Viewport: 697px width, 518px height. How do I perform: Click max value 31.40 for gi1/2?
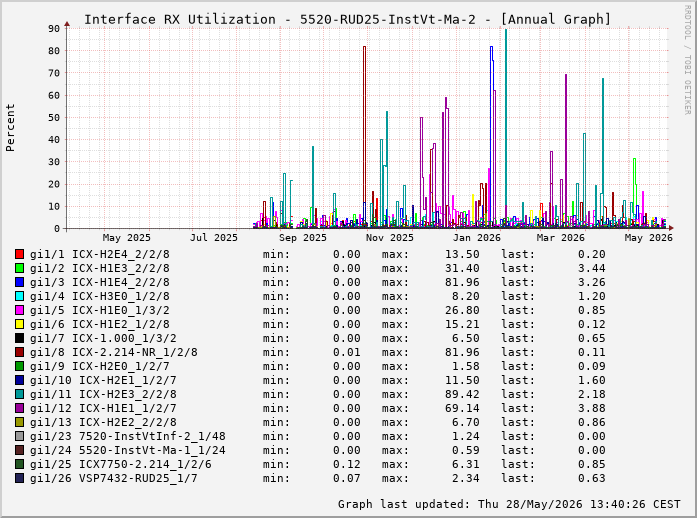click(462, 269)
